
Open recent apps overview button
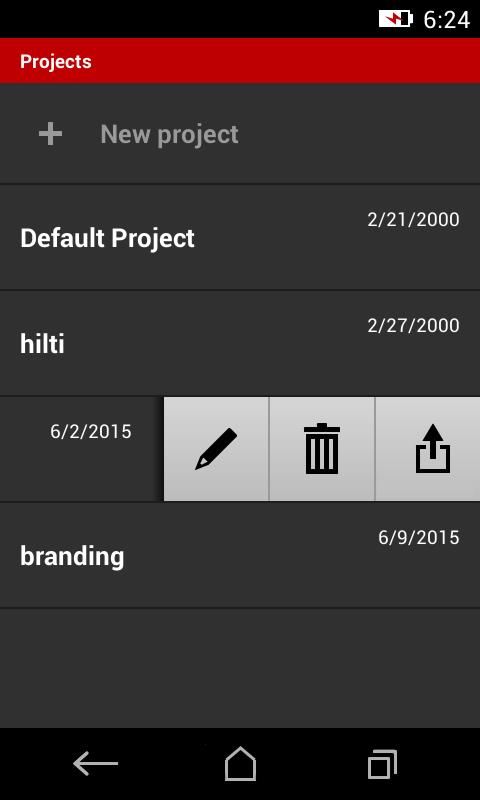point(383,764)
